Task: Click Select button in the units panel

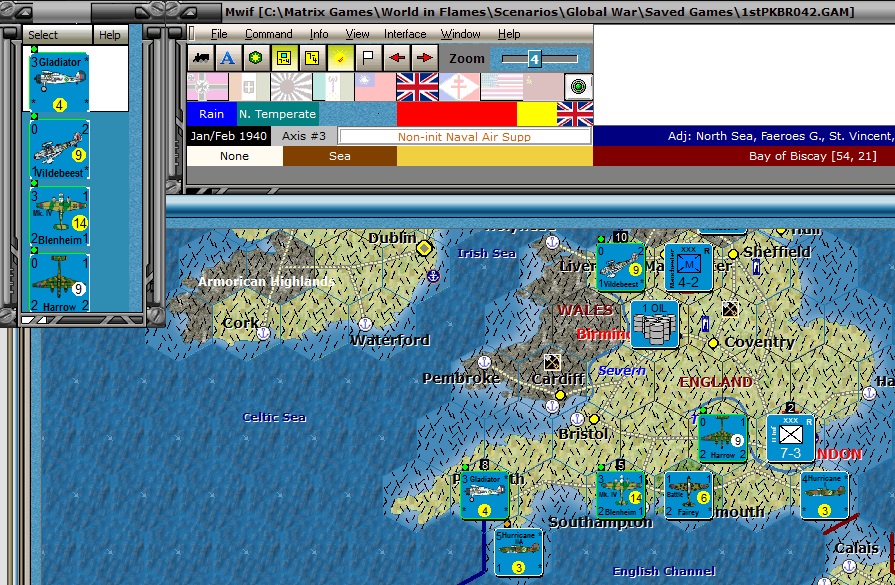Action: pos(43,35)
